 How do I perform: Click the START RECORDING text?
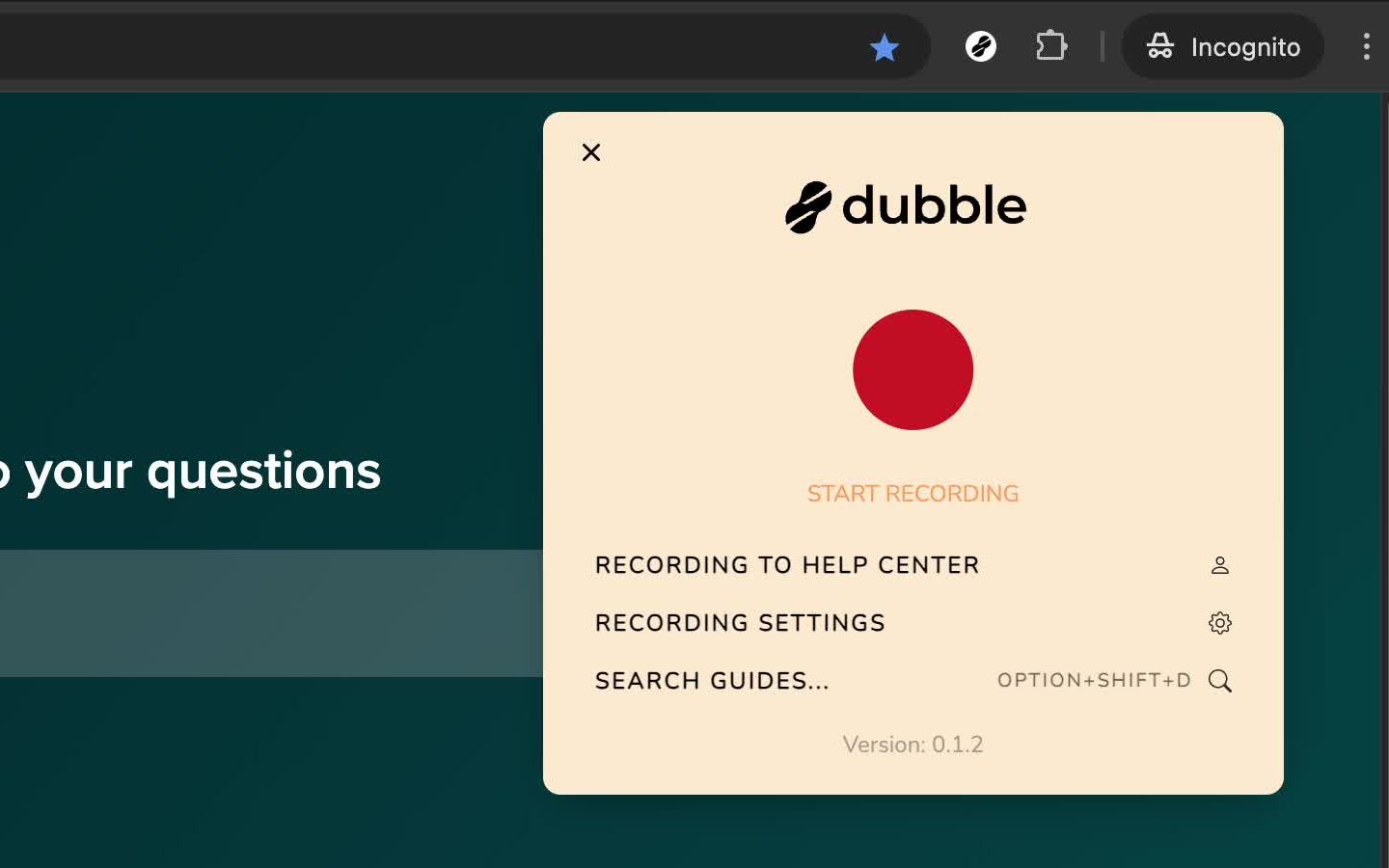pyautogui.click(x=912, y=494)
